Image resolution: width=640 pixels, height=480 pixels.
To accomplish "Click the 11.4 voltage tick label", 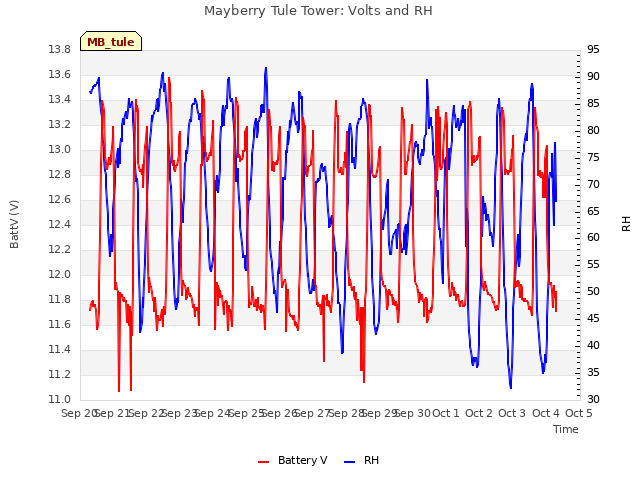I will (x=60, y=349).
